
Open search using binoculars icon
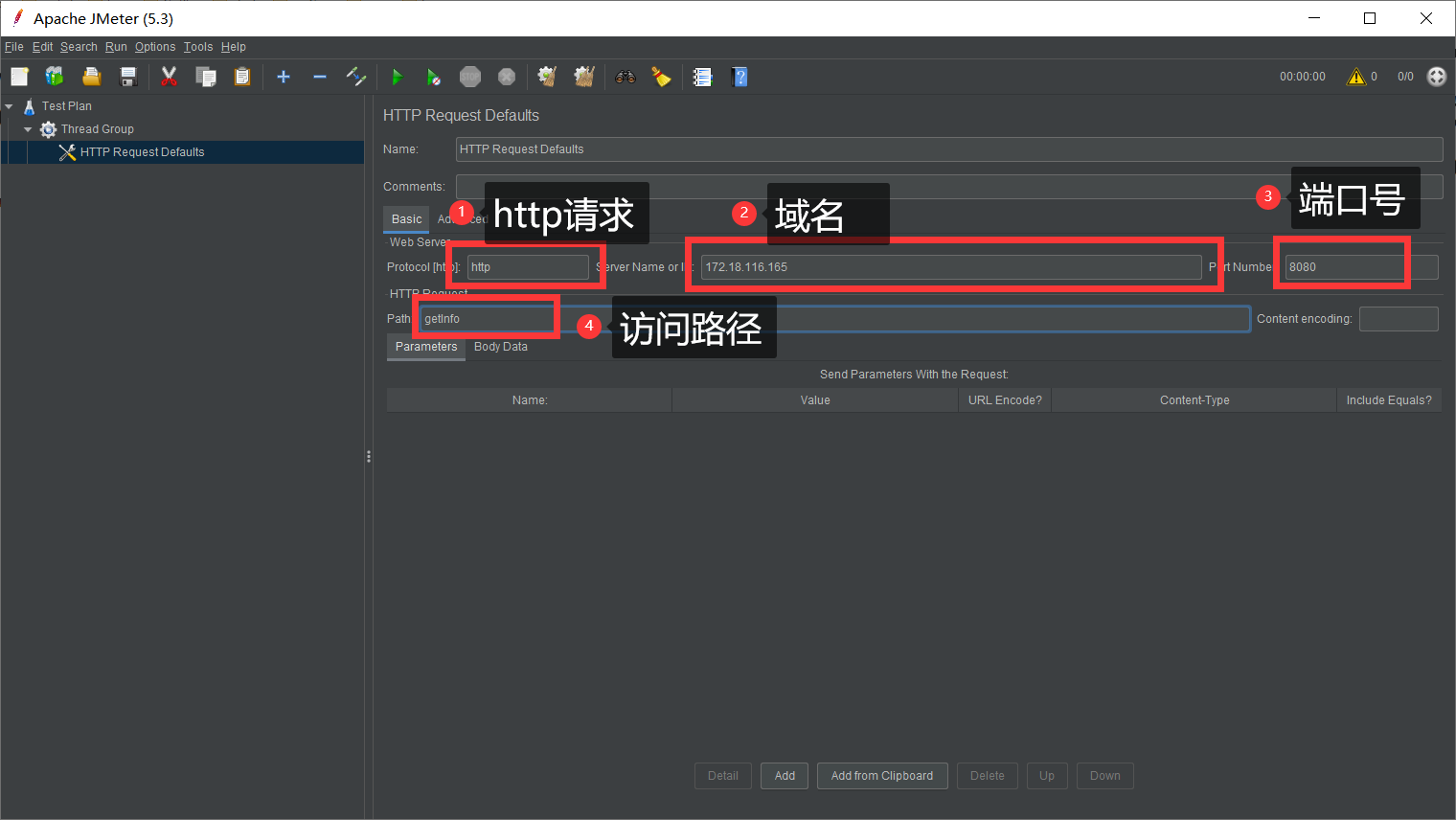coord(626,77)
